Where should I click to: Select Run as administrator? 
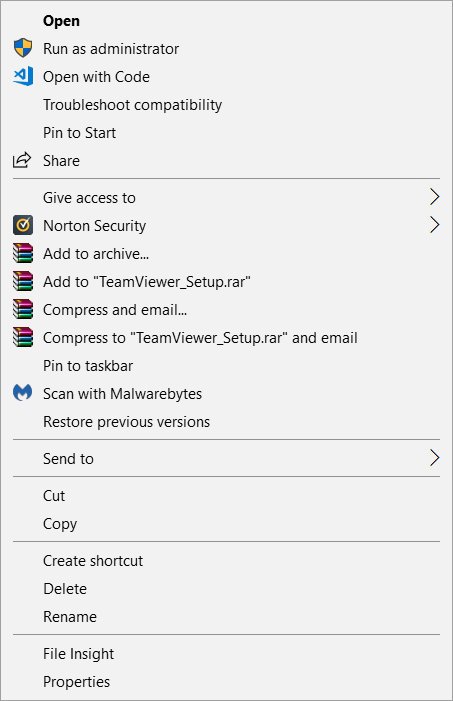click(x=226, y=48)
